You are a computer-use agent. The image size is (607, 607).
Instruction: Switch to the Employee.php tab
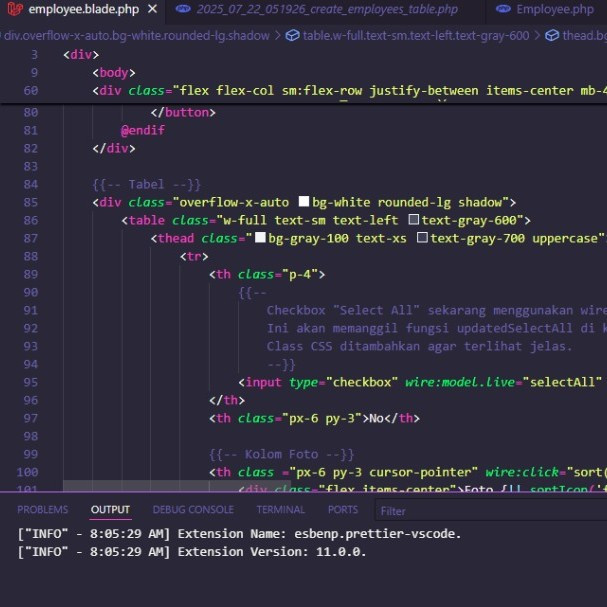(x=554, y=10)
